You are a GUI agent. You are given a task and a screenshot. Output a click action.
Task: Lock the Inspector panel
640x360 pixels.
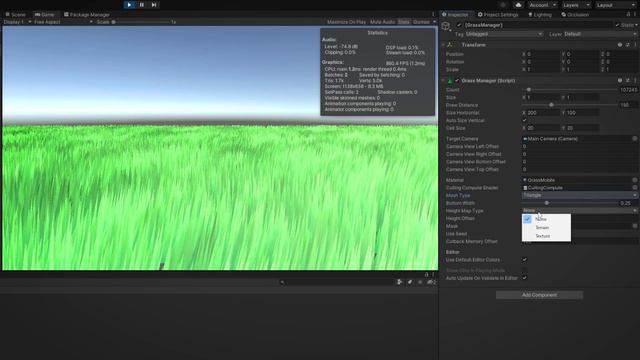628,15
